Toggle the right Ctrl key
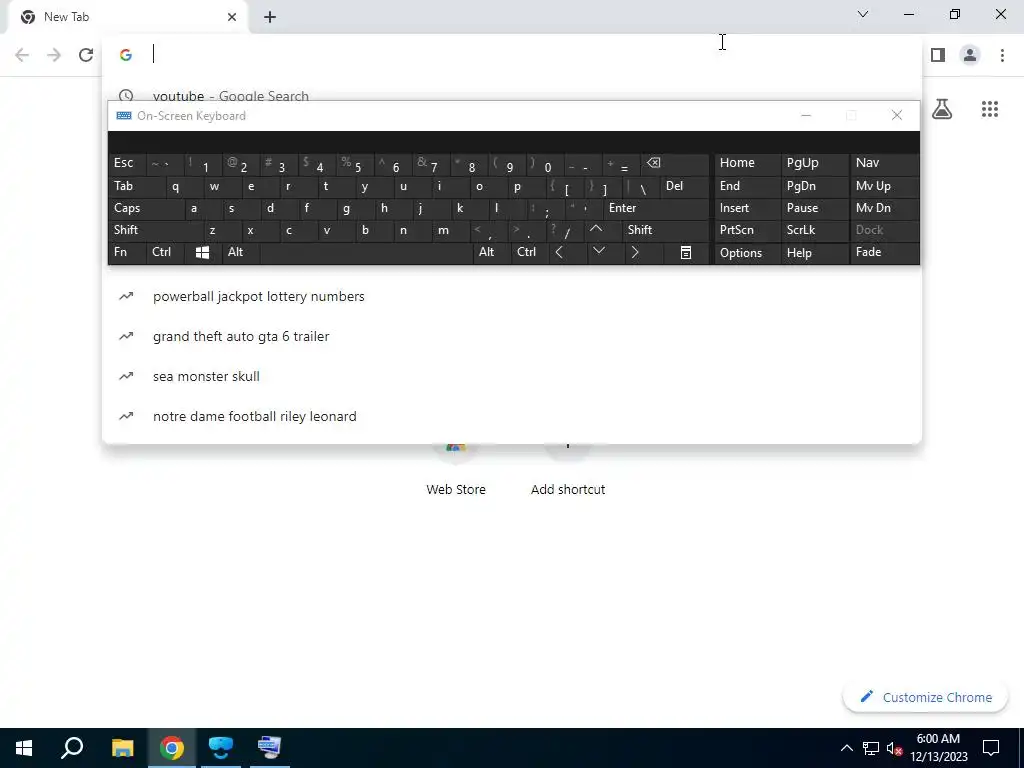The width and height of the screenshot is (1024, 768). [530, 252]
